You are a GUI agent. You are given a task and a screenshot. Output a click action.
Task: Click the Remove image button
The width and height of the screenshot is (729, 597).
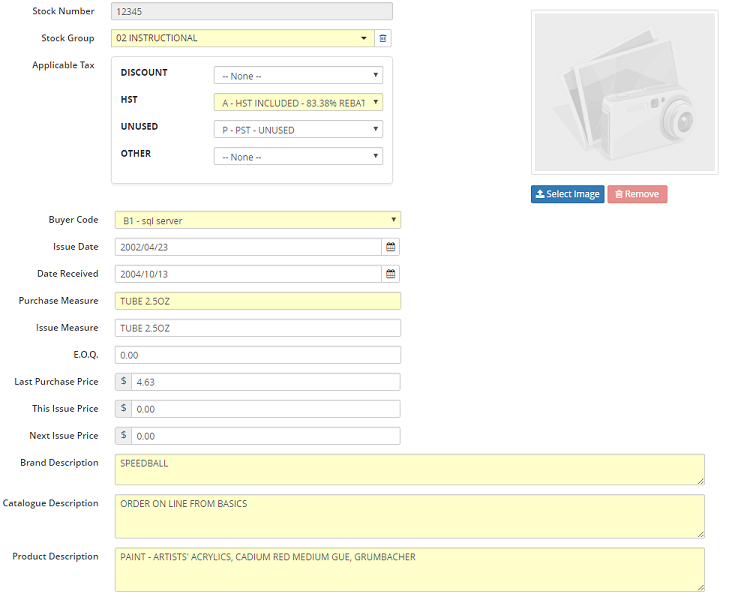(x=637, y=194)
